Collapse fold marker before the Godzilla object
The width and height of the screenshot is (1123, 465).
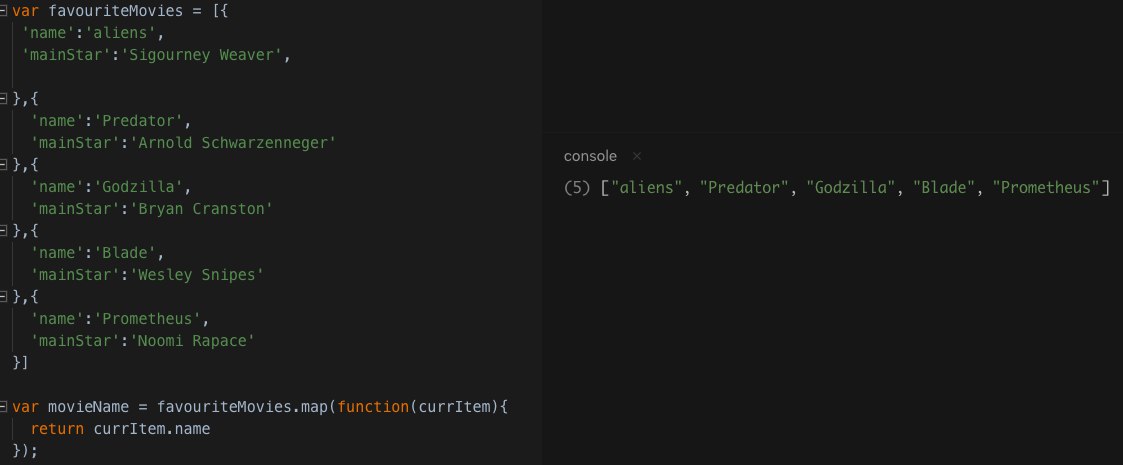(5, 165)
